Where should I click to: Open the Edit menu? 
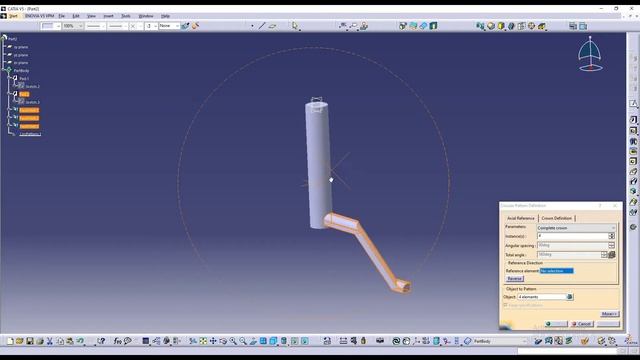point(76,16)
